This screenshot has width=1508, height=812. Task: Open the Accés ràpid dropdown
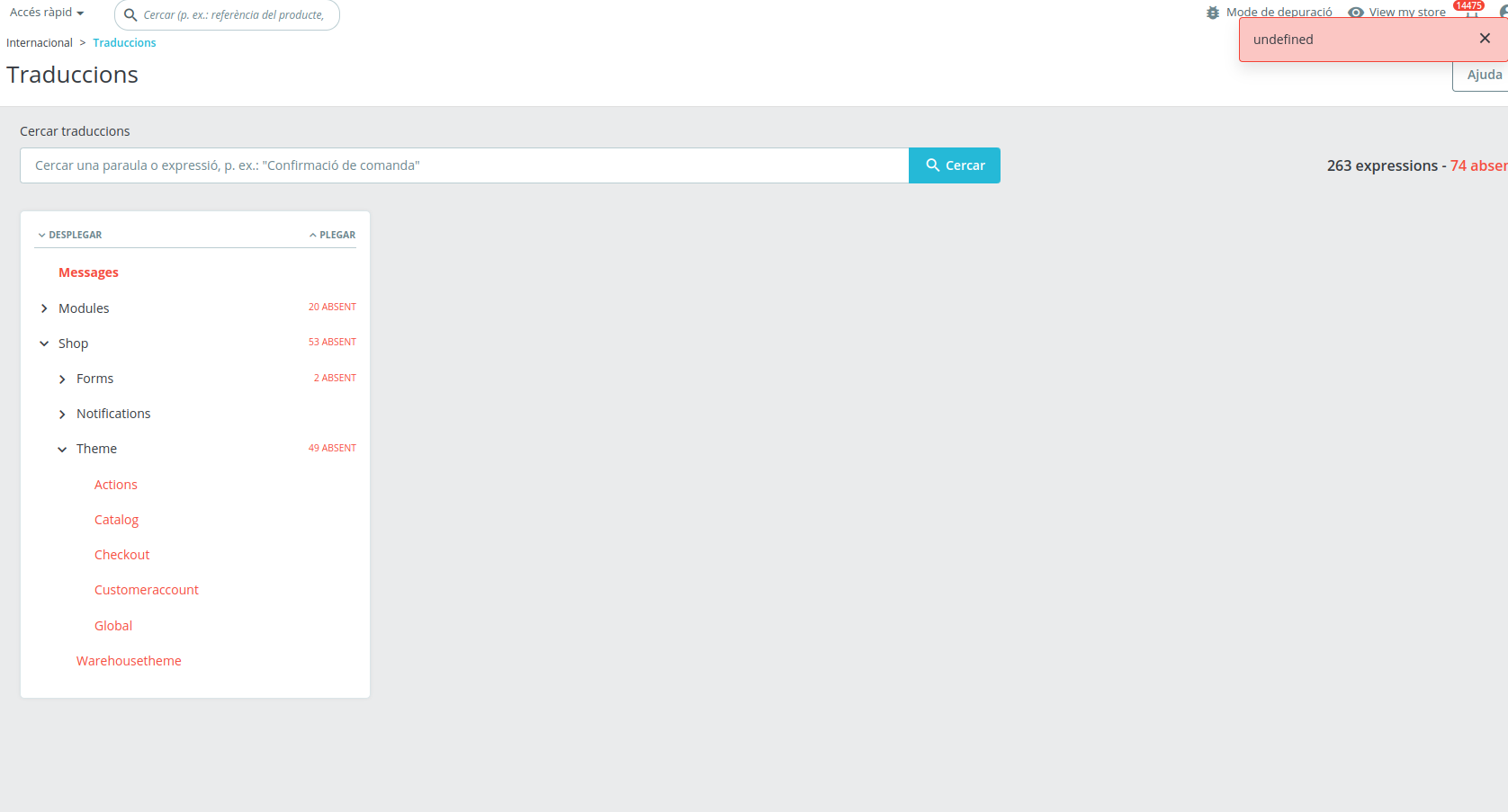click(47, 13)
